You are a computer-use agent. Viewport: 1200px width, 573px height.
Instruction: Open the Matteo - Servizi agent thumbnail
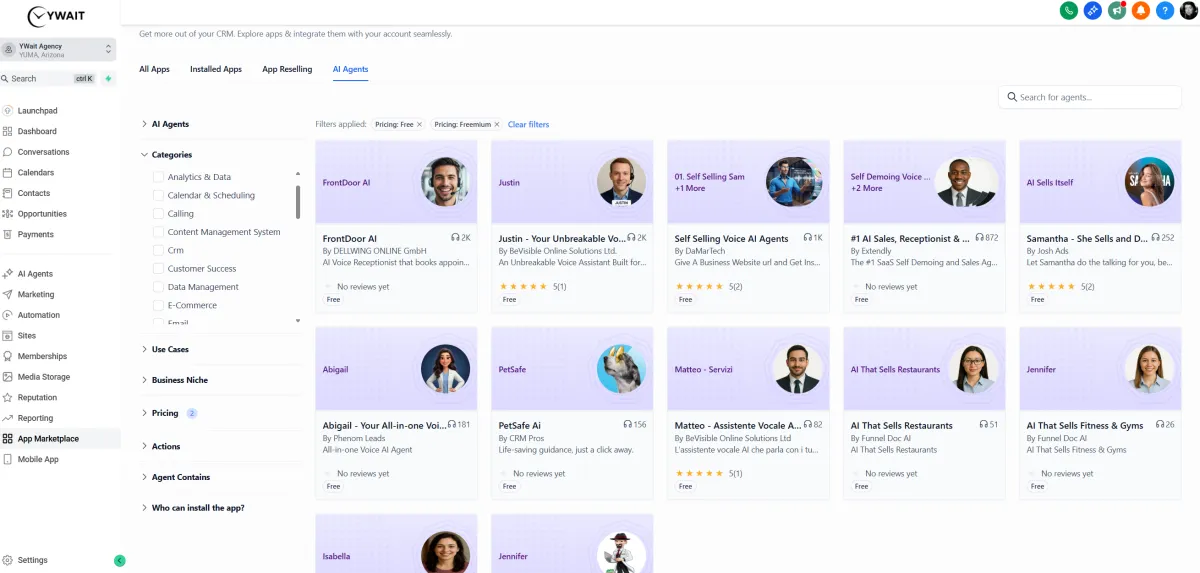[x=797, y=369]
